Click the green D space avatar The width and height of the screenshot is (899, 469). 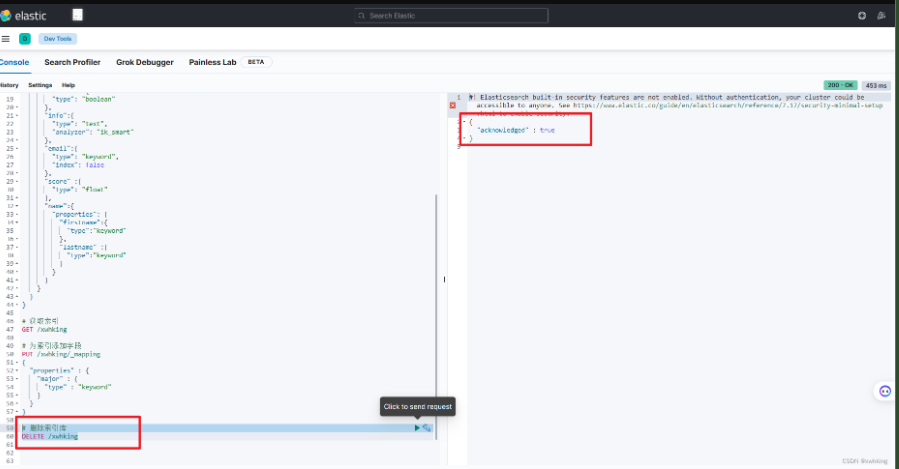(25, 38)
